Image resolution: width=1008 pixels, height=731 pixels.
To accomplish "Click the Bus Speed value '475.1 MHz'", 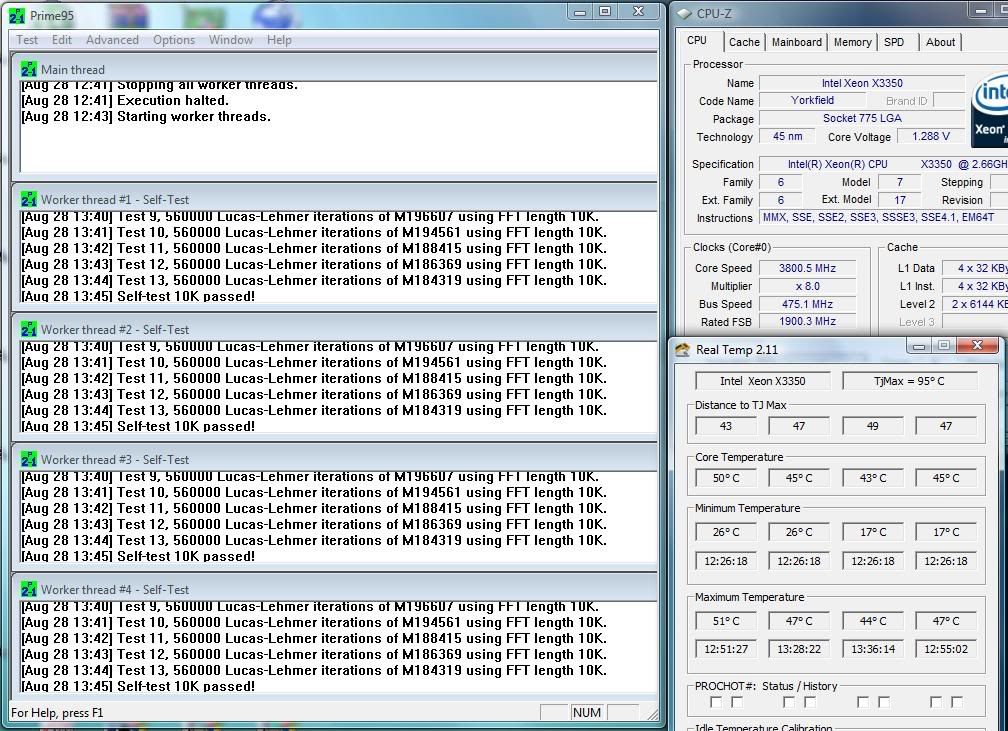I will (807, 304).
